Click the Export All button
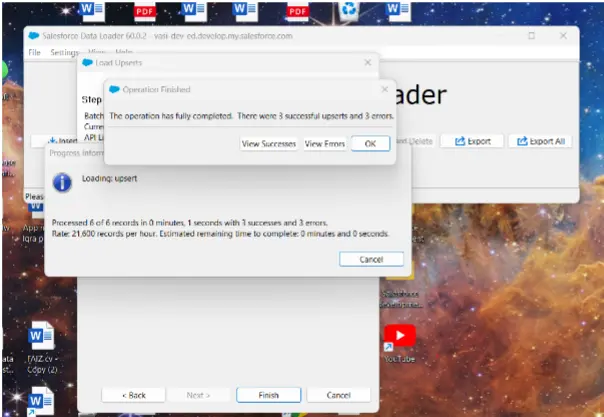604x417 pixels. 540,141
